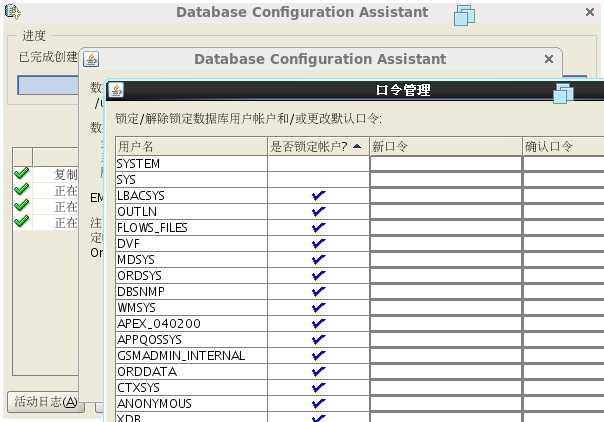Unlock the OUTLN account checkmark
Viewport: 604px width, 422px height.
click(319, 211)
